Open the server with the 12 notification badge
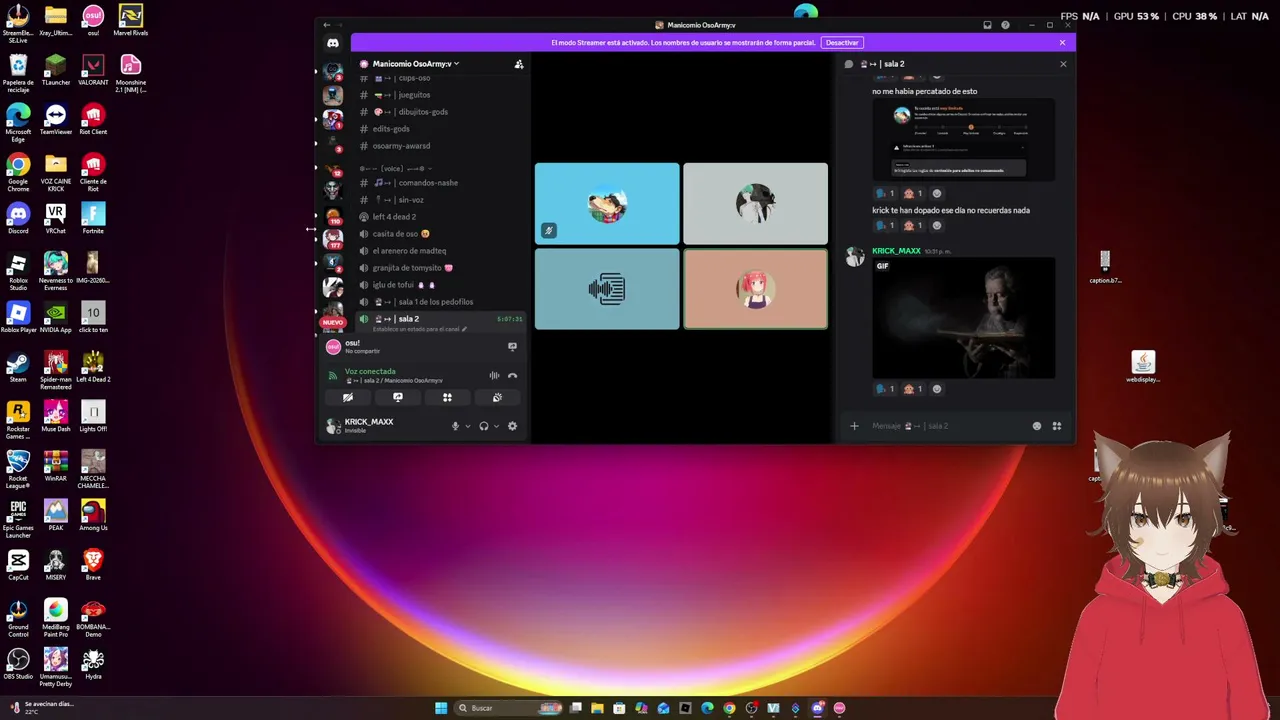 333,169
